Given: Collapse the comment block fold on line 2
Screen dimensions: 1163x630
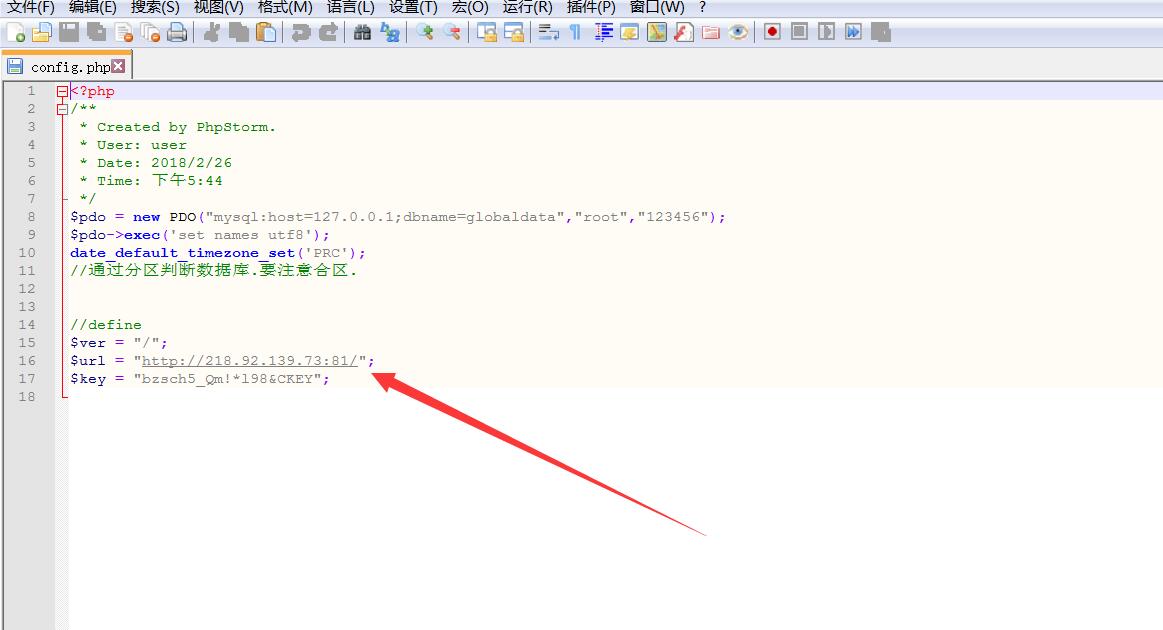Looking at the screenshot, I should [62, 109].
